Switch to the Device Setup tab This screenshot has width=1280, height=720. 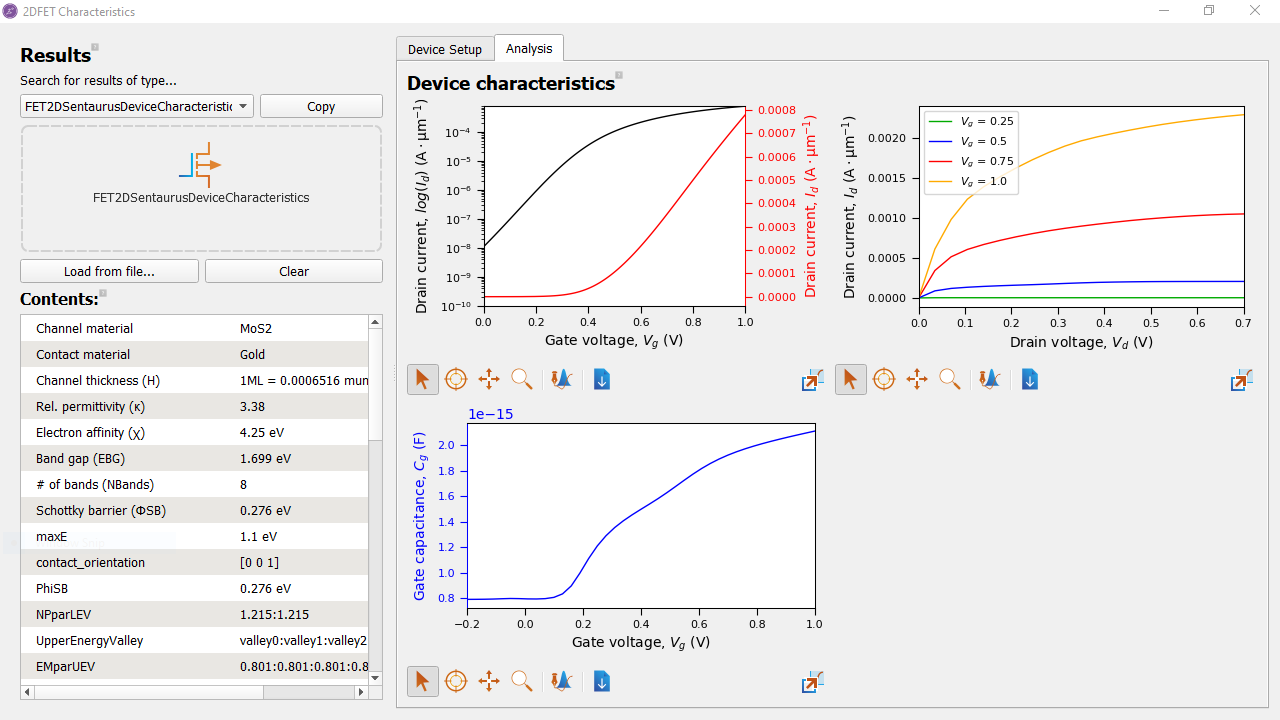pos(444,49)
